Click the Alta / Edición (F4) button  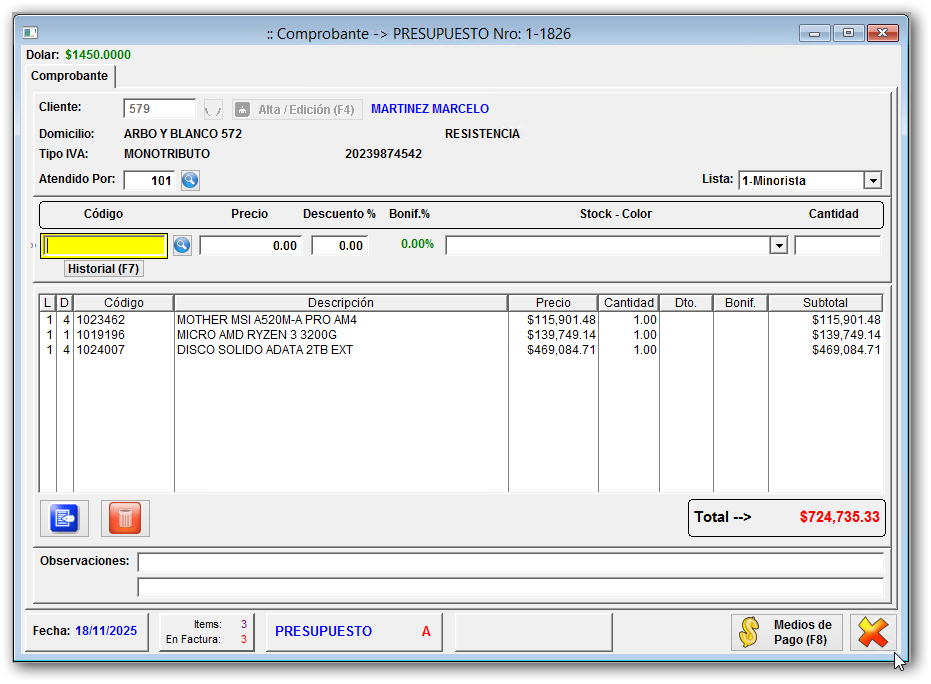pyautogui.click(x=297, y=110)
